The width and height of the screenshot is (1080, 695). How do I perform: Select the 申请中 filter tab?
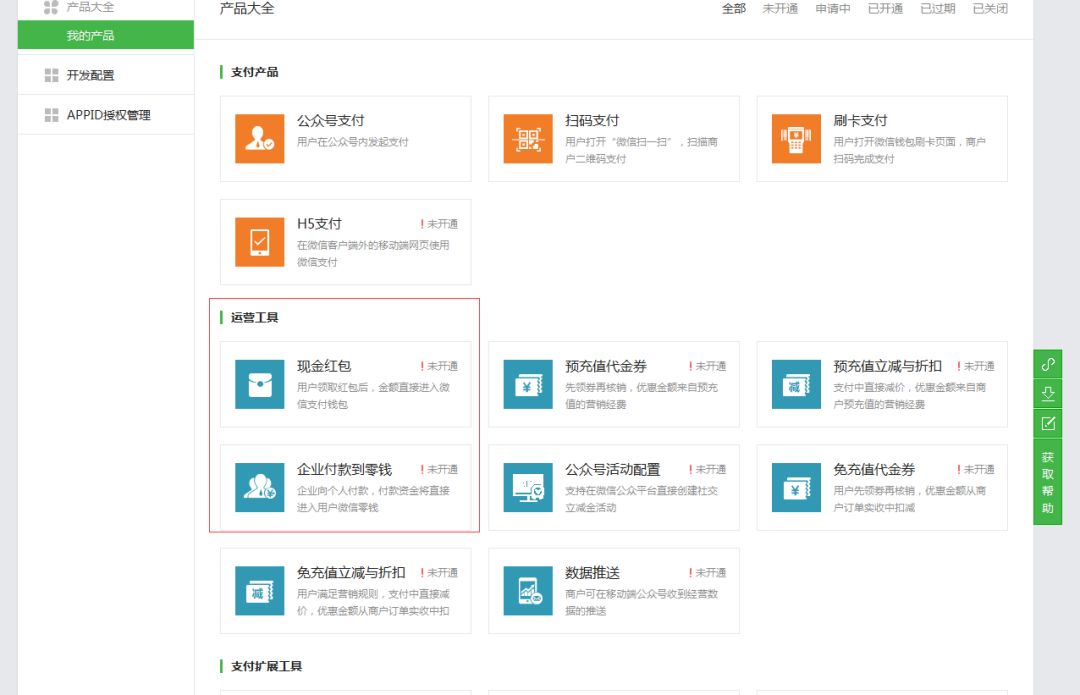(x=833, y=9)
